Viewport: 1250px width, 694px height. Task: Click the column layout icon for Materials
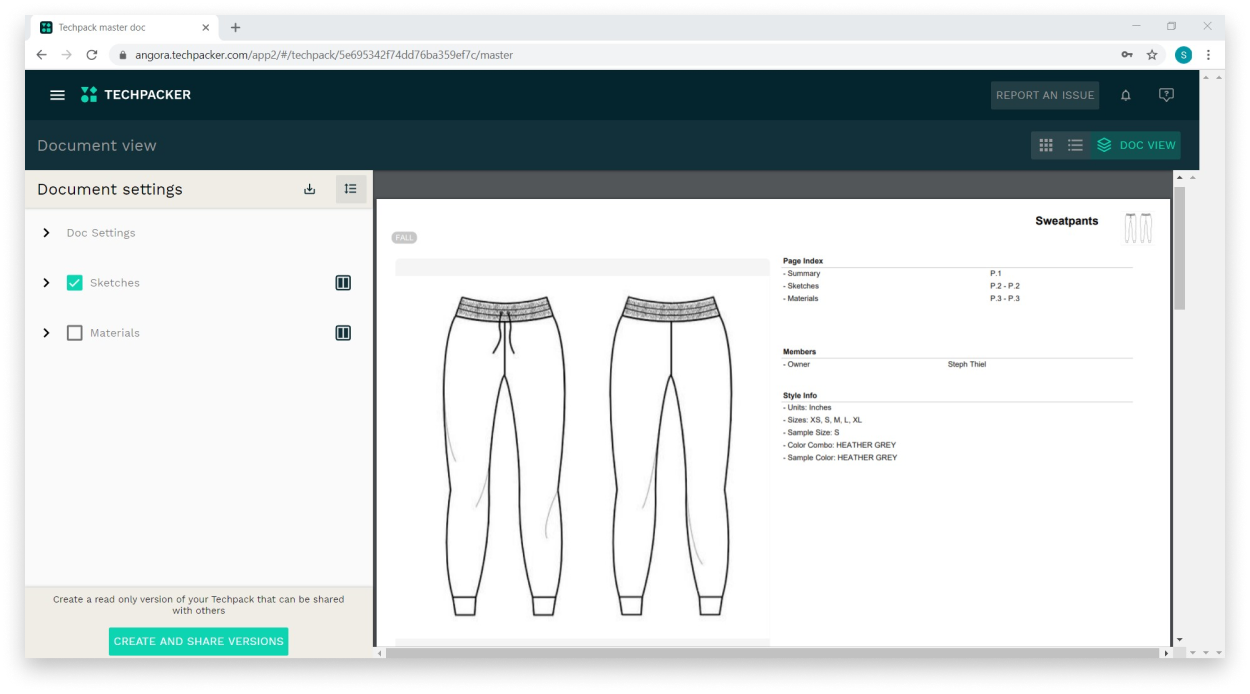coord(343,333)
